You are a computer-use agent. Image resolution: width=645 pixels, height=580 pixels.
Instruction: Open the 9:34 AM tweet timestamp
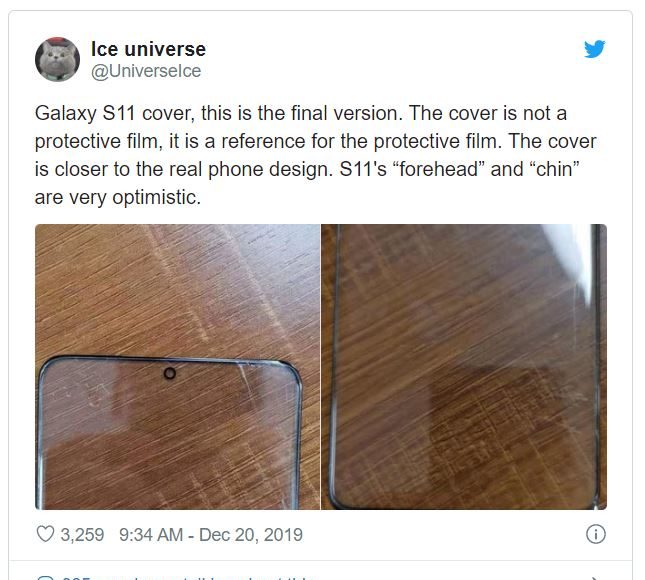point(151,535)
